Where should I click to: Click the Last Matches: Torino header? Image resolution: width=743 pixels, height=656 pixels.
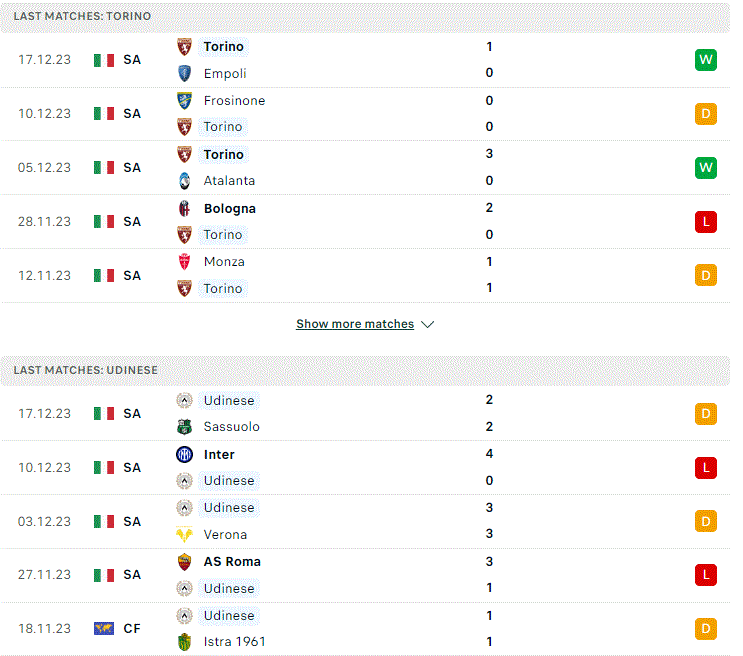(365, 16)
